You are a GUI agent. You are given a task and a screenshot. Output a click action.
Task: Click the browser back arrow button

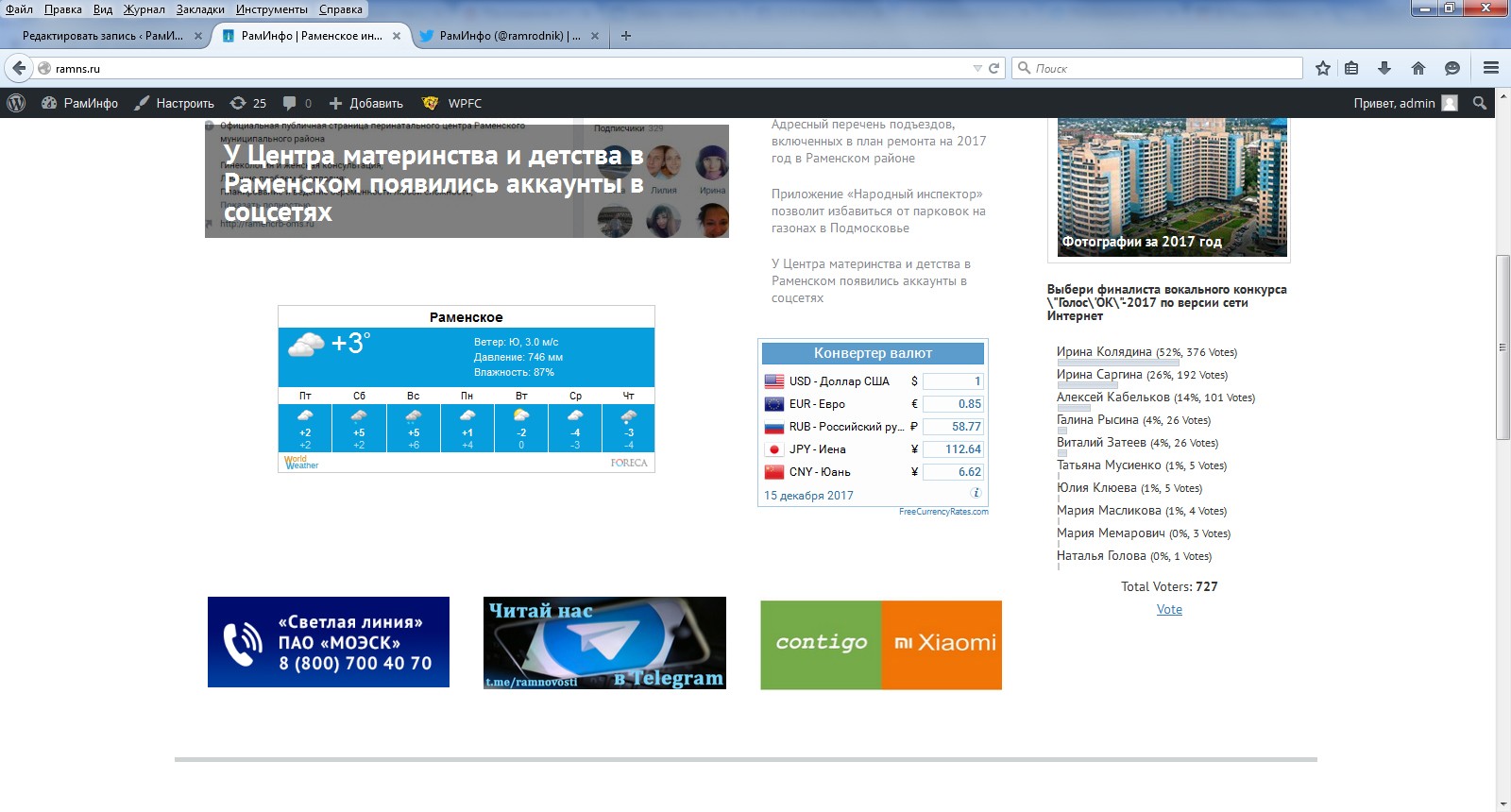19,68
